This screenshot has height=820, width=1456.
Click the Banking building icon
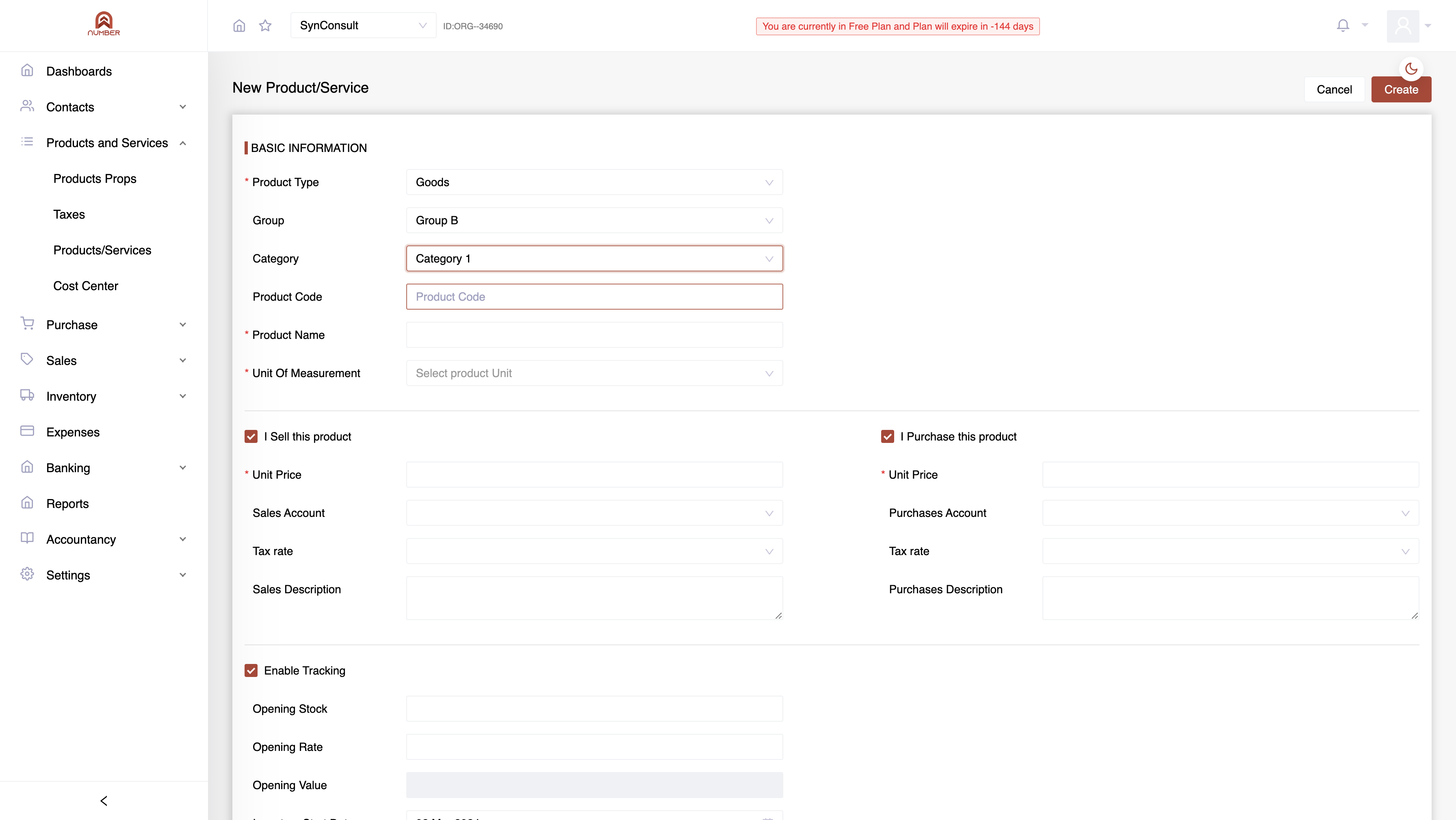27,467
